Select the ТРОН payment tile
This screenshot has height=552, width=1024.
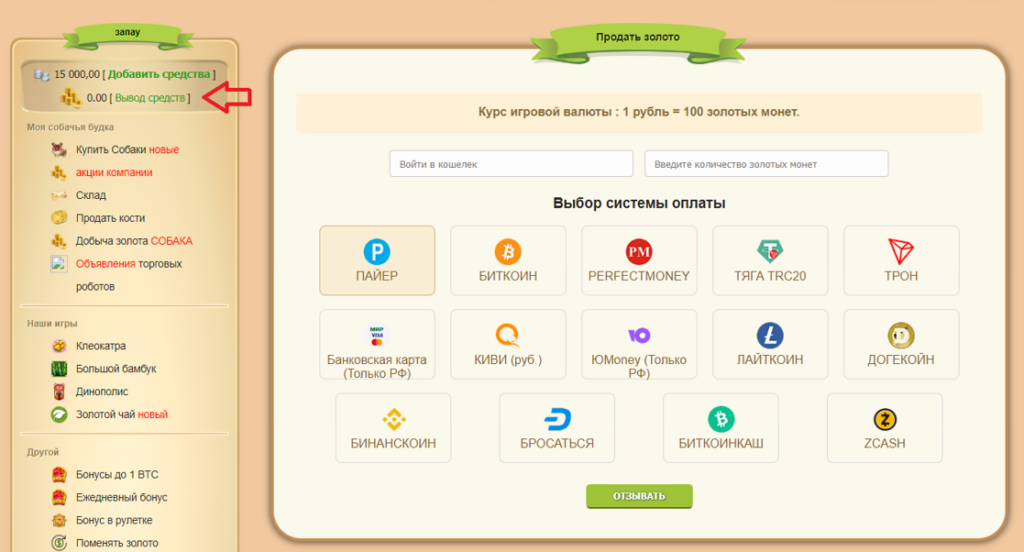901,261
